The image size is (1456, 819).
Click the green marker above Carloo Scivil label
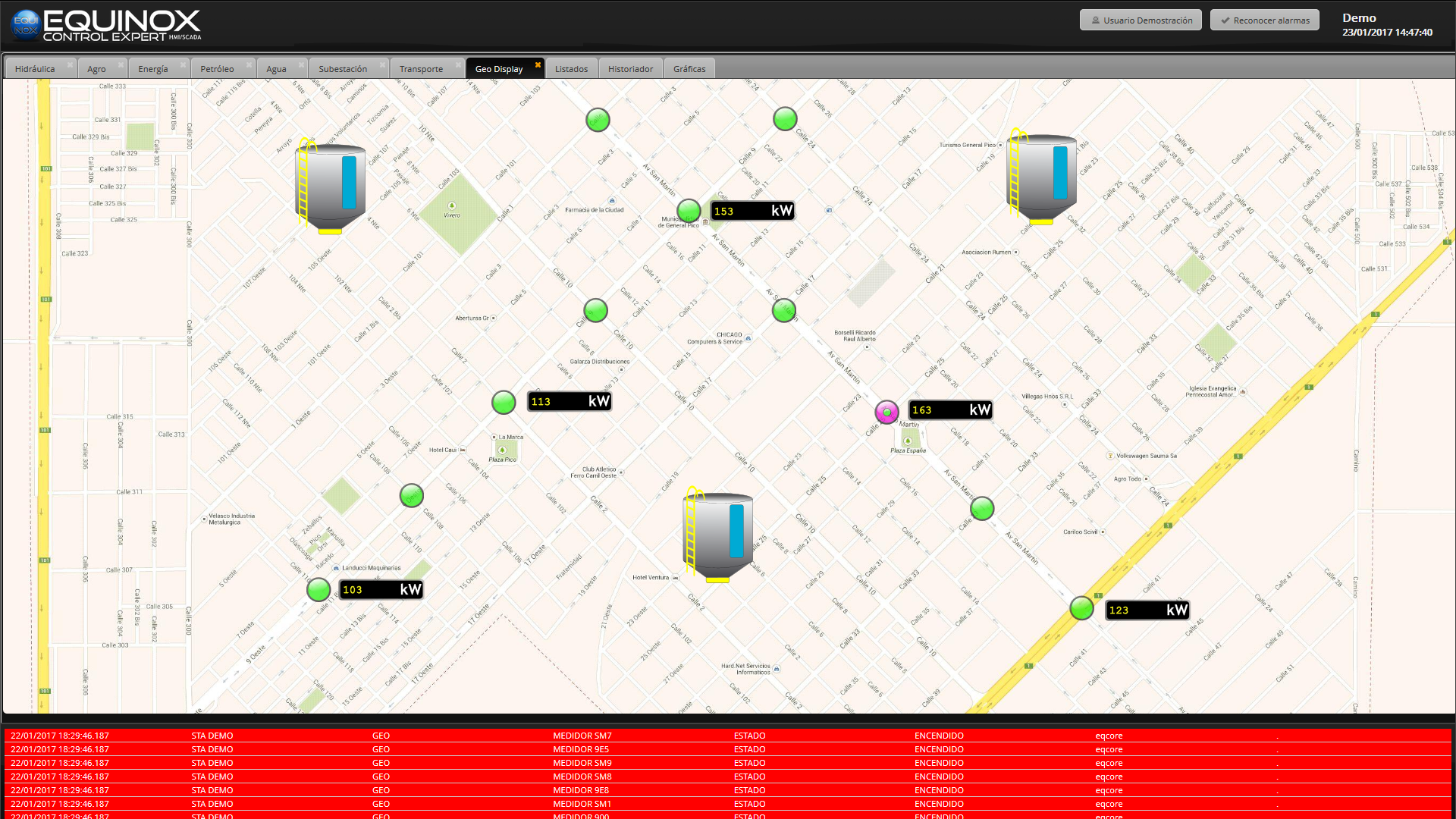coord(982,508)
